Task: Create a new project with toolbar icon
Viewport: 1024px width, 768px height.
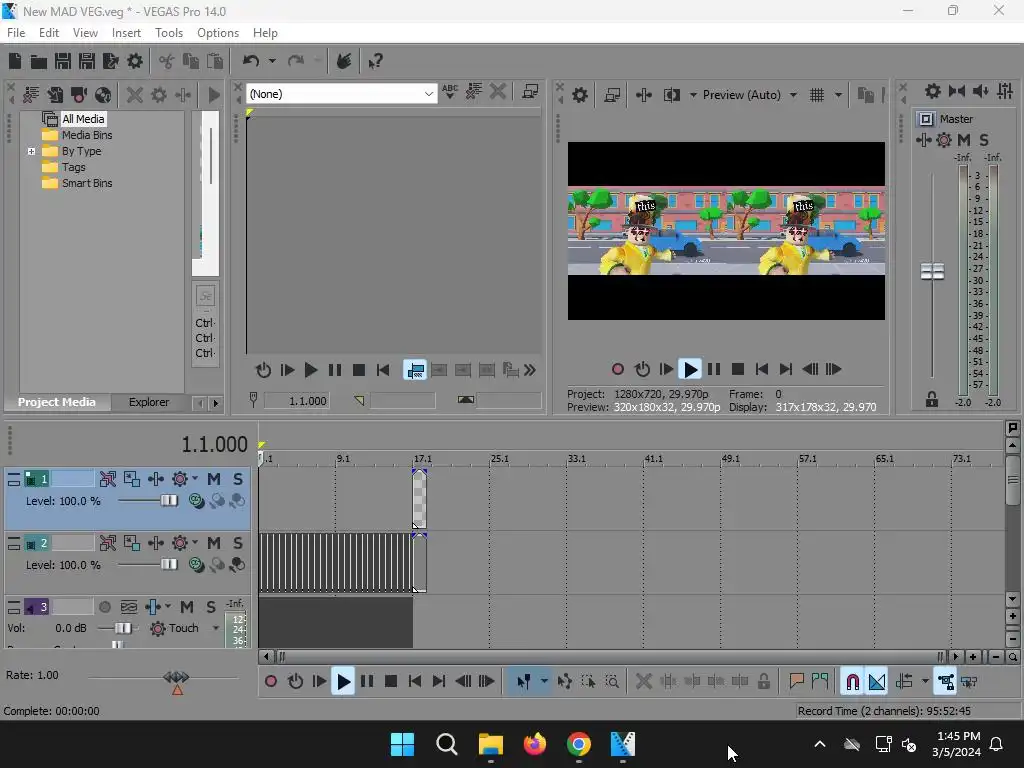Action: coord(15,61)
